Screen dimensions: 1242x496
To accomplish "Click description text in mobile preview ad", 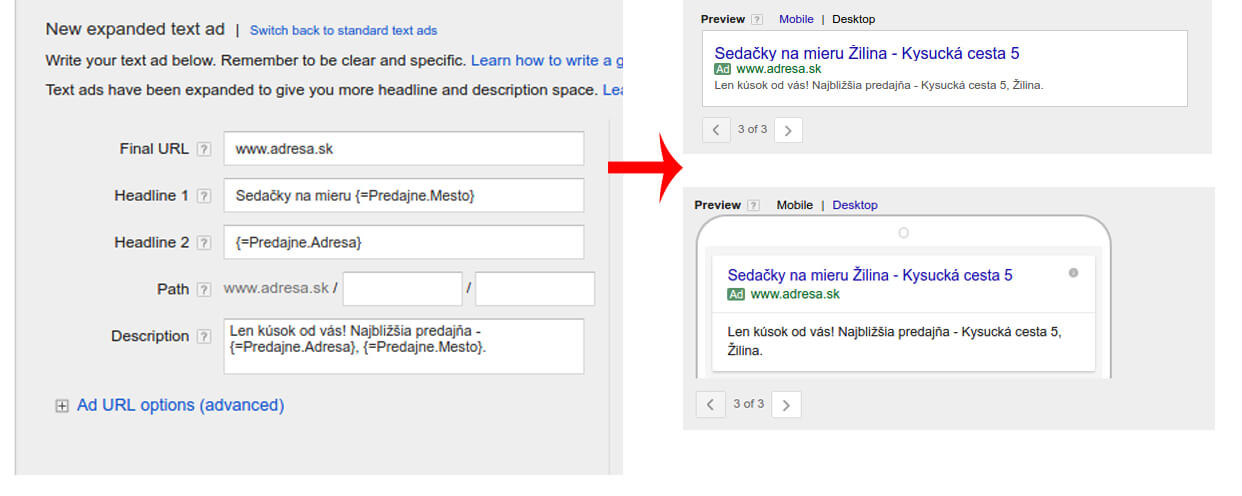I will (x=894, y=341).
